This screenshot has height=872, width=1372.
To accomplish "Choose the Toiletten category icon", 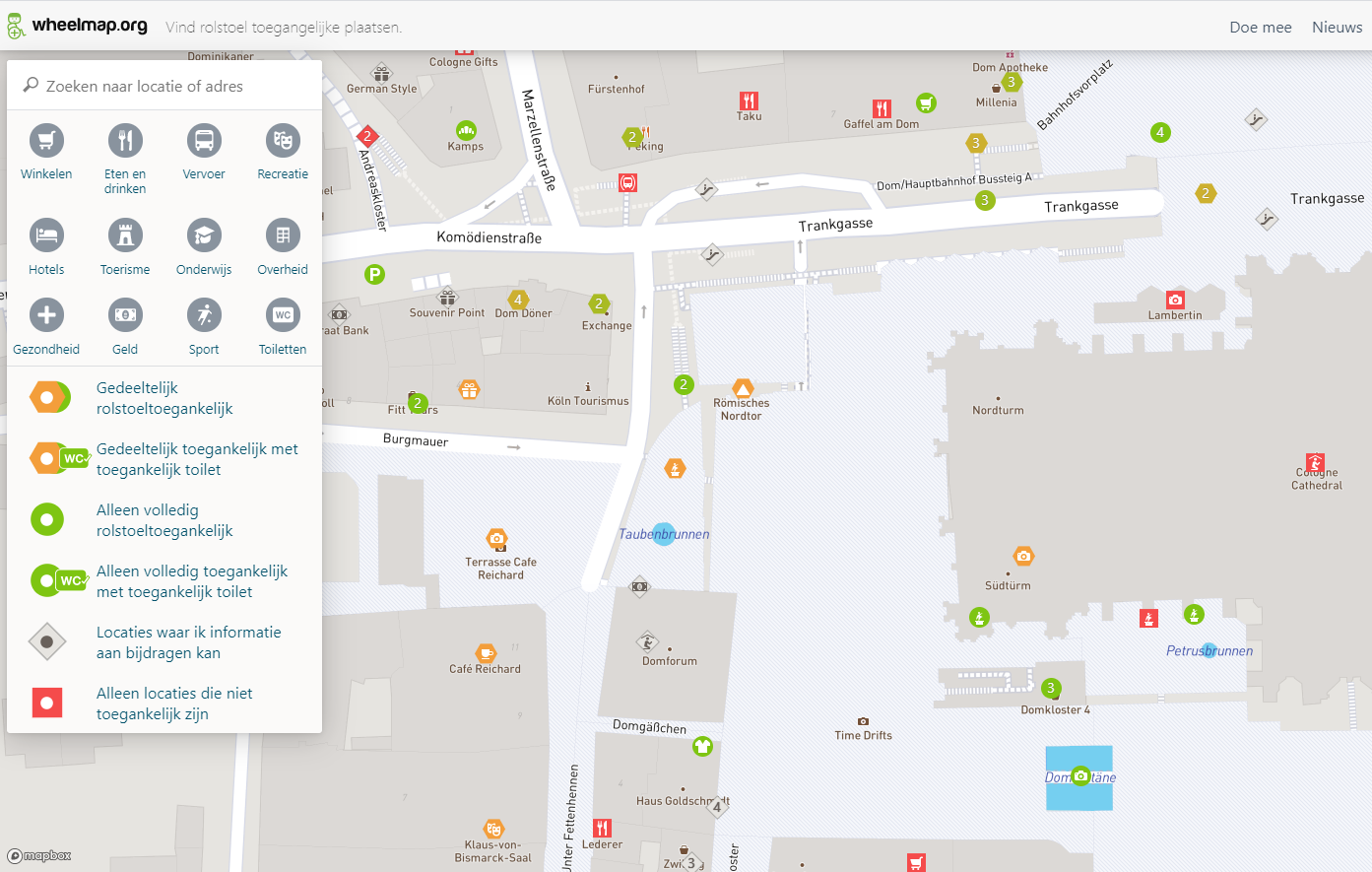I will (x=283, y=315).
